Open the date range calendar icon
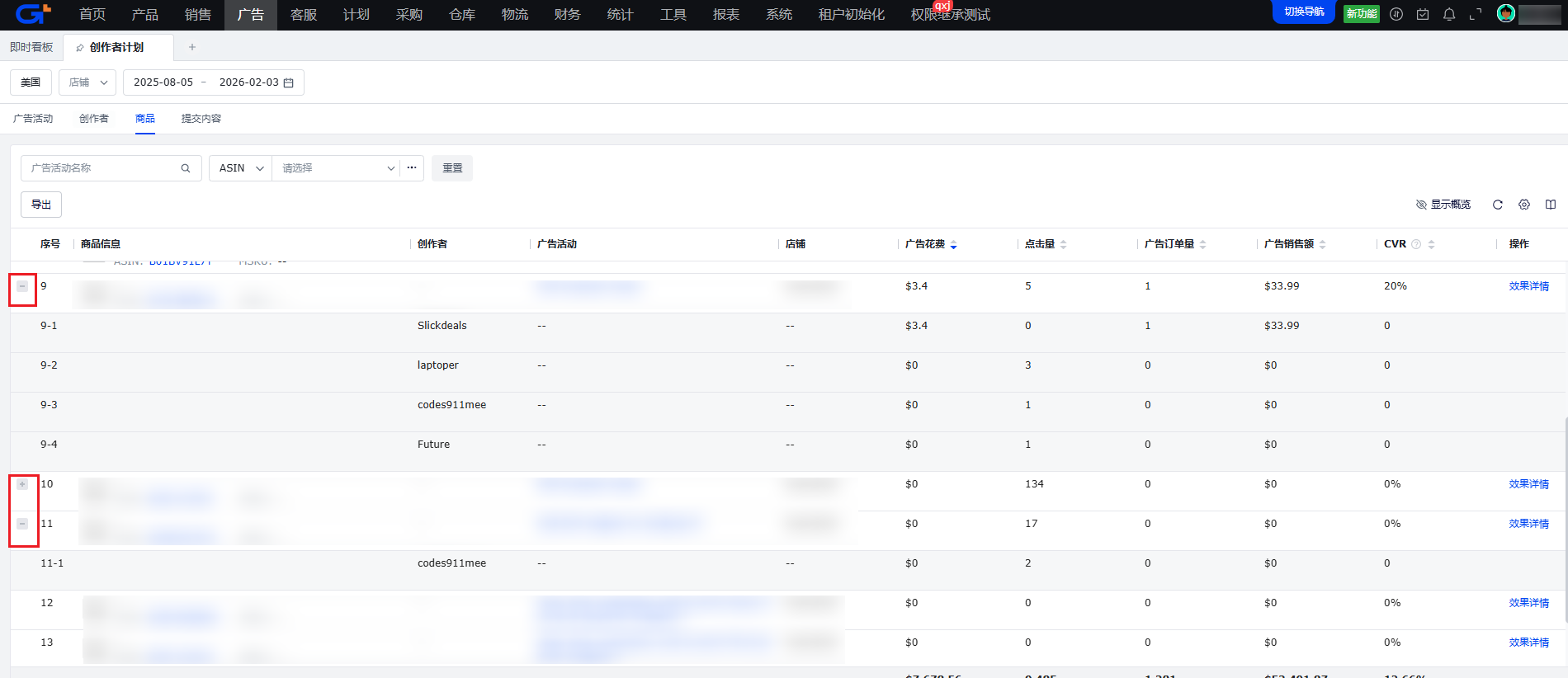Image resolution: width=1568 pixels, height=678 pixels. click(x=289, y=82)
